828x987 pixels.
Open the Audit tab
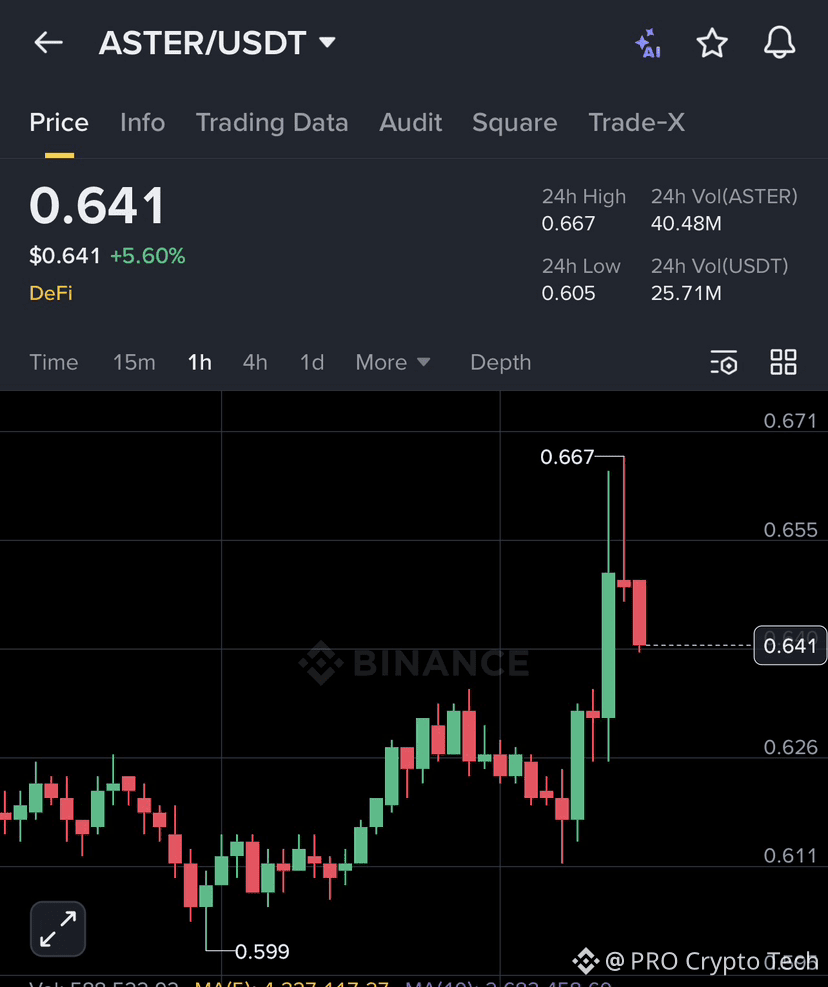pos(410,122)
